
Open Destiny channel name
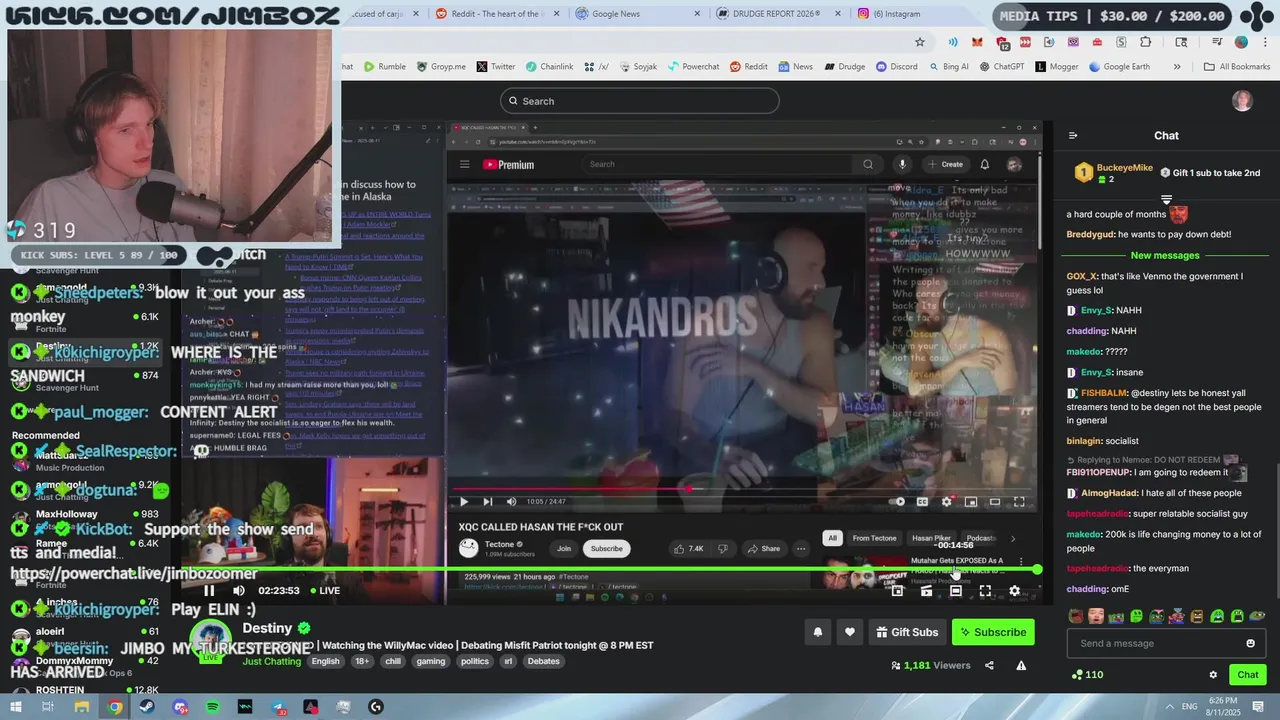(267, 628)
